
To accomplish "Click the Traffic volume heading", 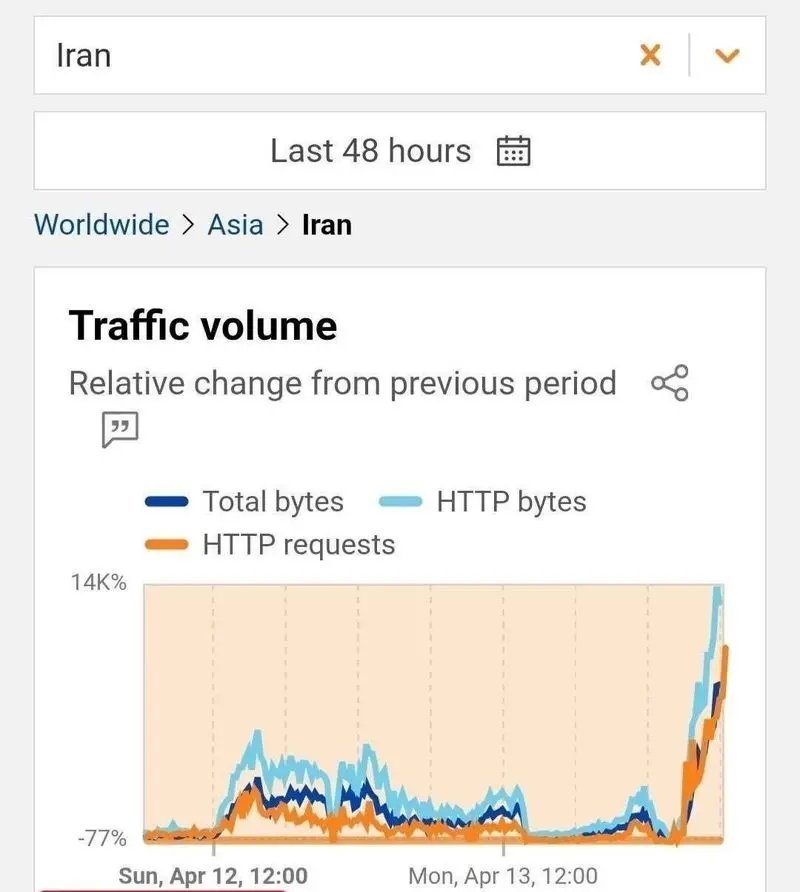I will click(x=203, y=326).
